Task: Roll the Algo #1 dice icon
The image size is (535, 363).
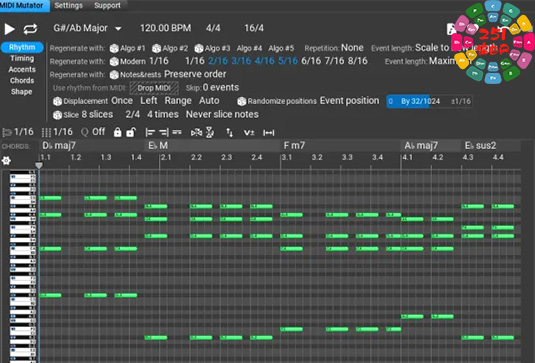Action: click(114, 48)
